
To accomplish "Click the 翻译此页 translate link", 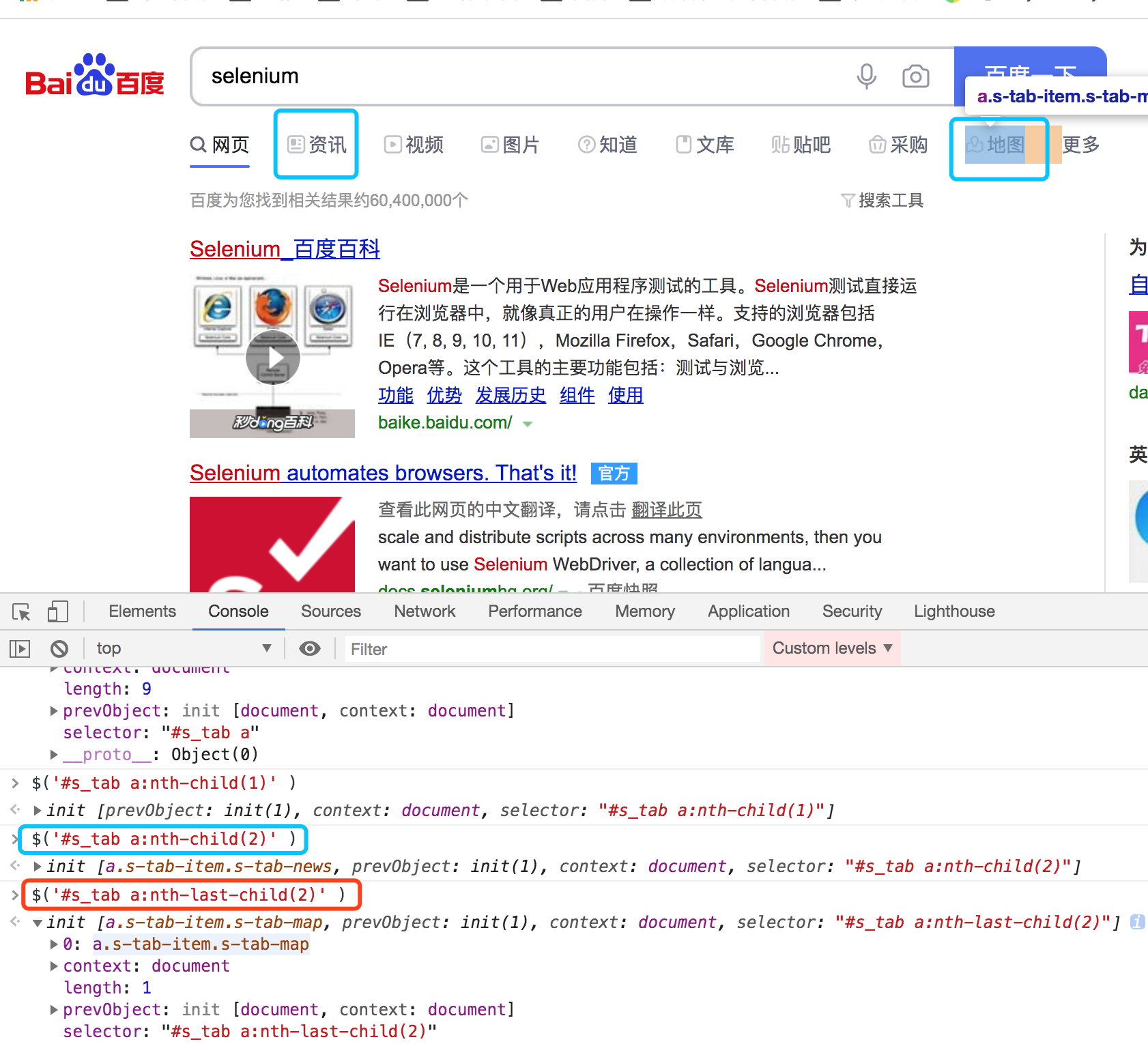I will coord(667,510).
